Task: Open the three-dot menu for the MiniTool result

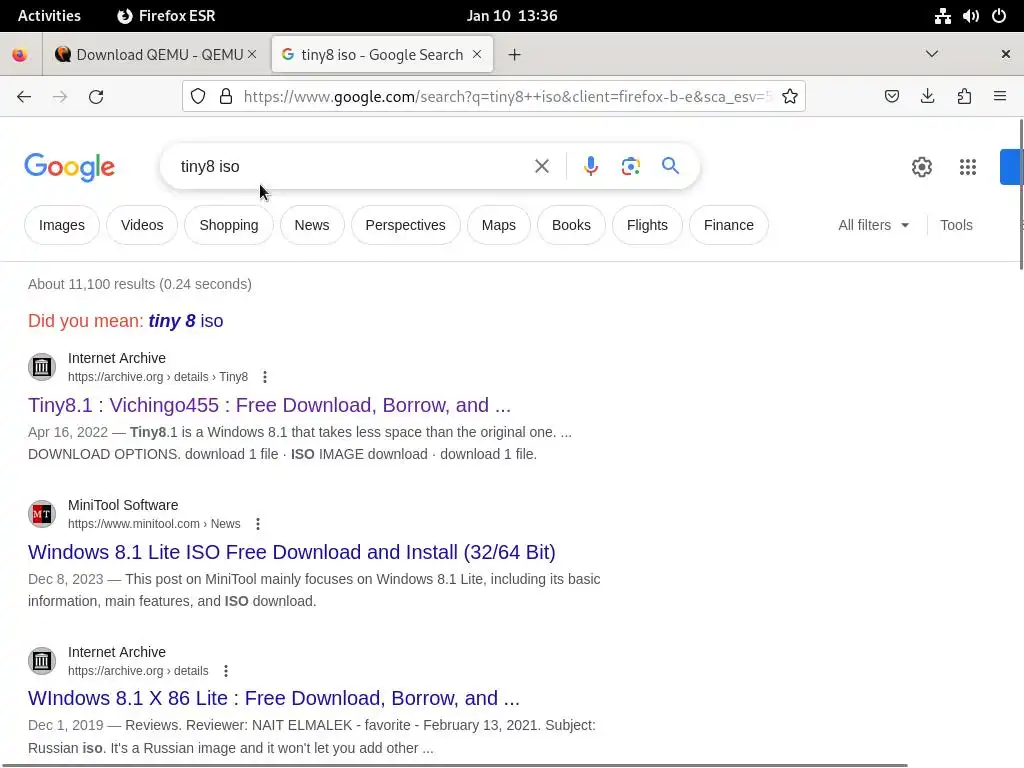Action: coord(258,524)
